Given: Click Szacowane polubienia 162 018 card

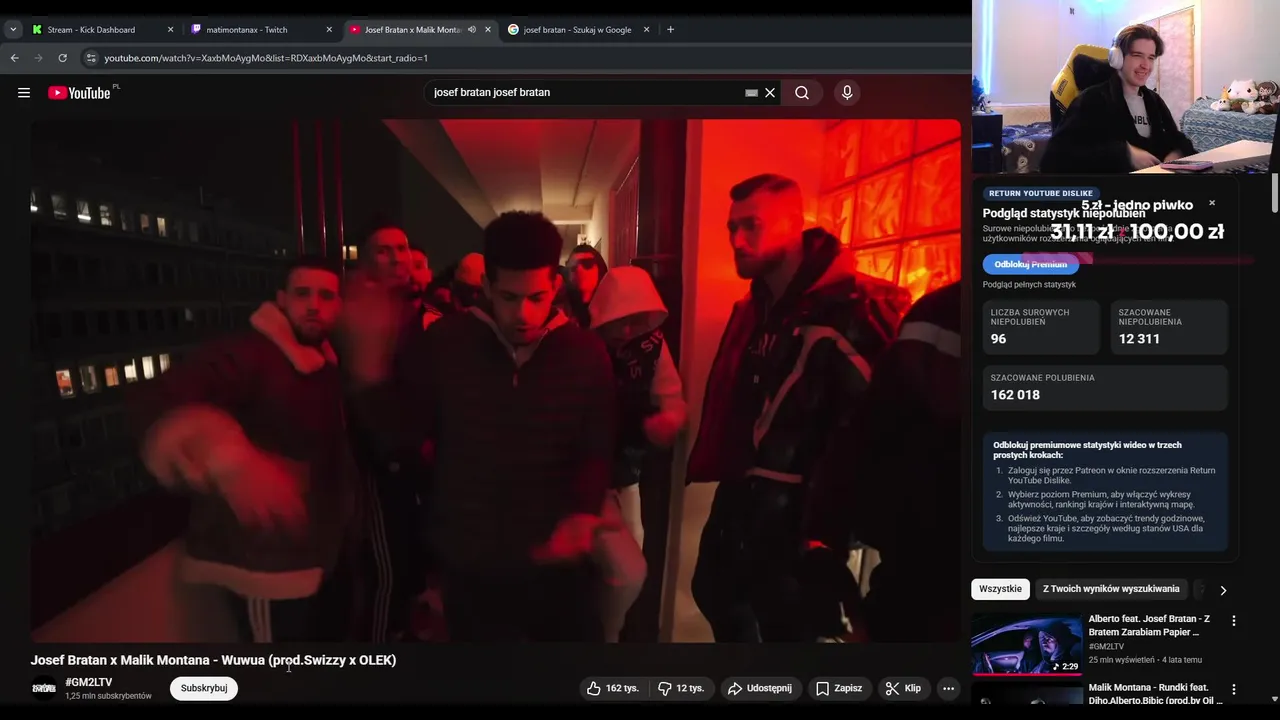Looking at the screenshot, I should click(1105, 388).
